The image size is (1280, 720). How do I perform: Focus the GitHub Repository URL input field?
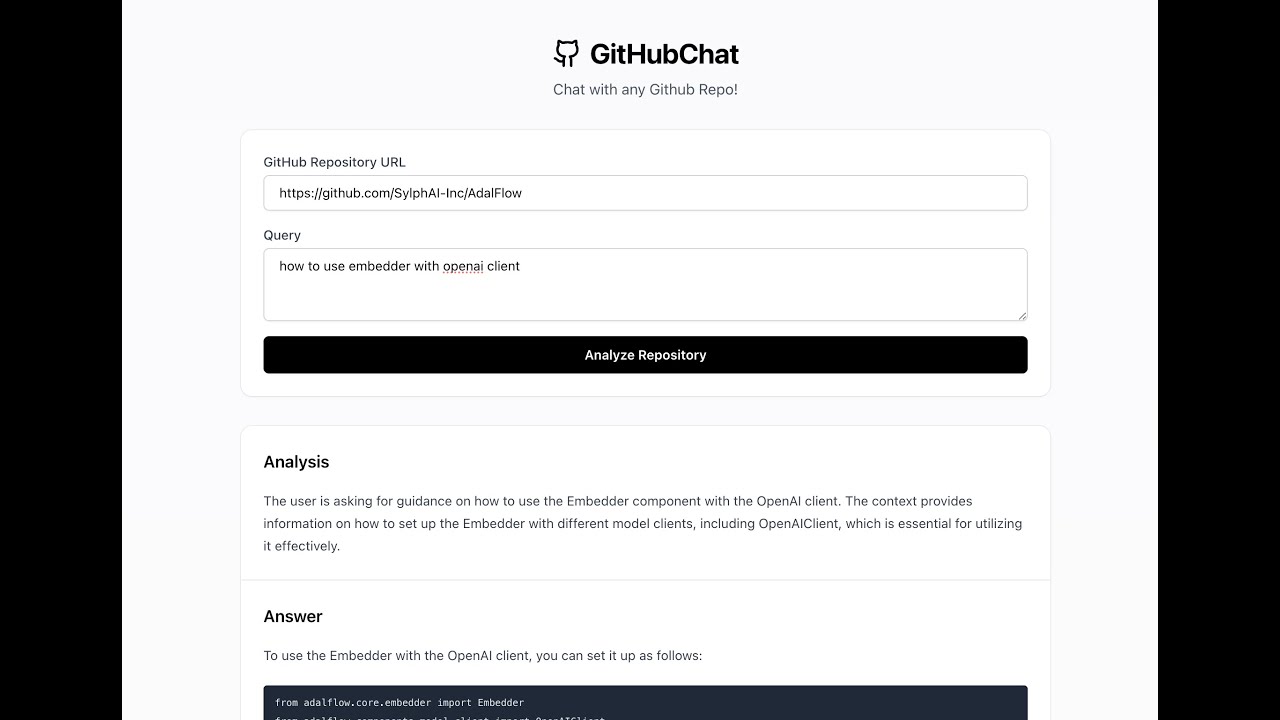tap(645, 193)
